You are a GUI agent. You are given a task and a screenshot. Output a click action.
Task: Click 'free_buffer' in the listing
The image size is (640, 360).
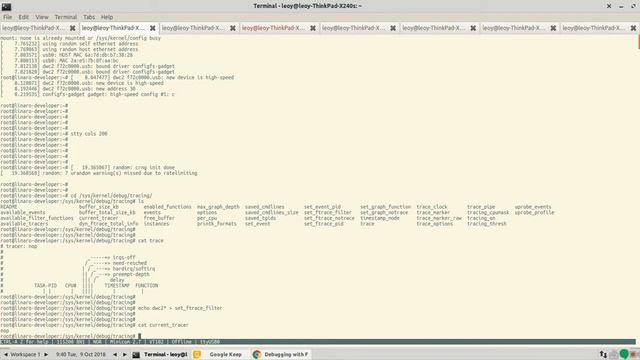coord(159,218)
